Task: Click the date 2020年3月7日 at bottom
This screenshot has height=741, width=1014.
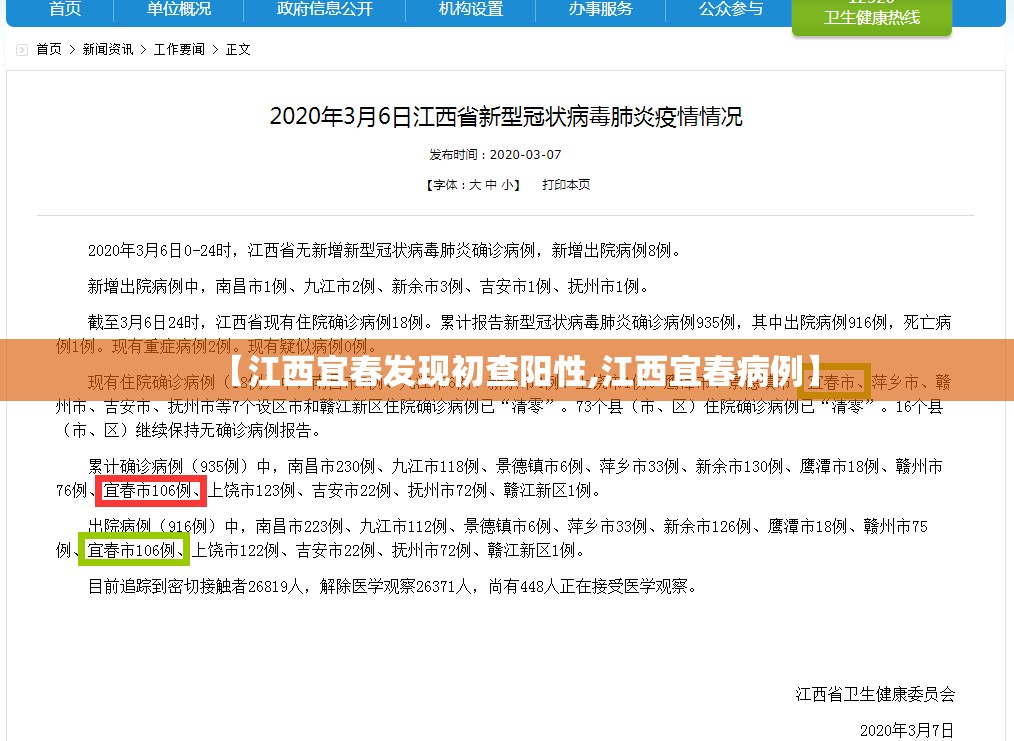Action: [907, 731]
